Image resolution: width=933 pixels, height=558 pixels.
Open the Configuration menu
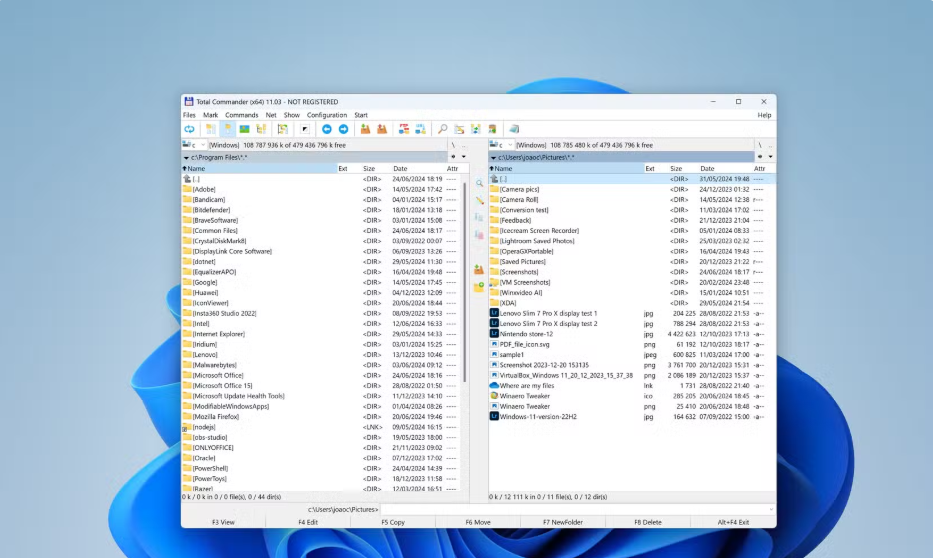327,115
